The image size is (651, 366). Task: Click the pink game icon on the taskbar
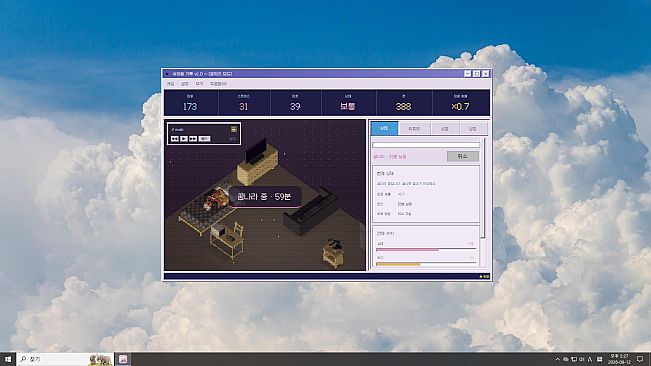point(123,359)
